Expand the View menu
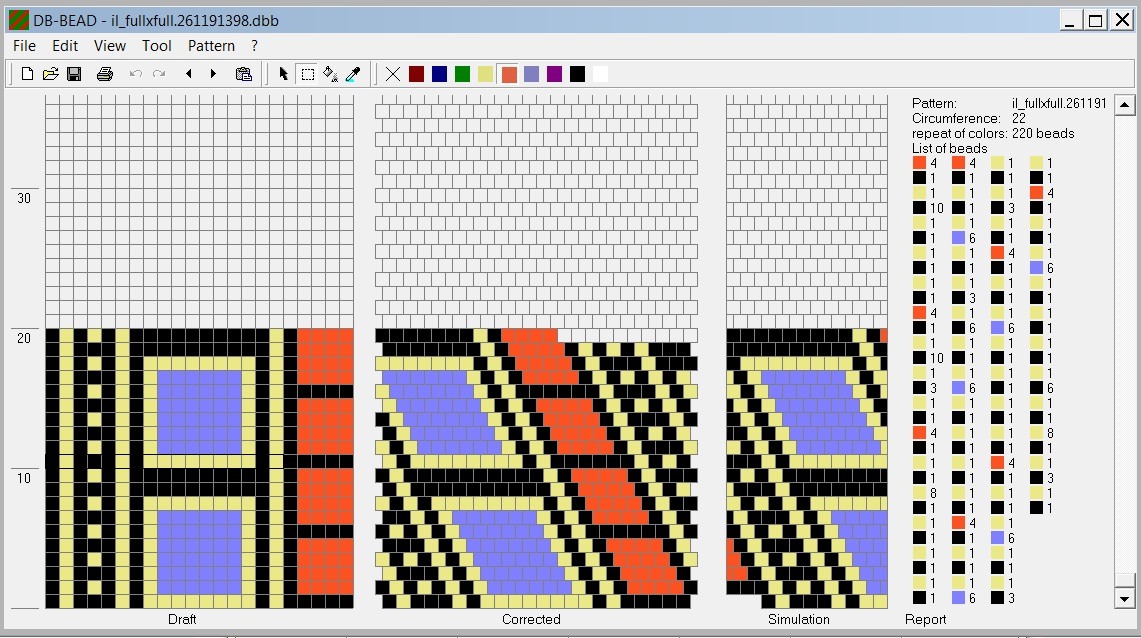The image size is (1141, 638). point(110,46)
